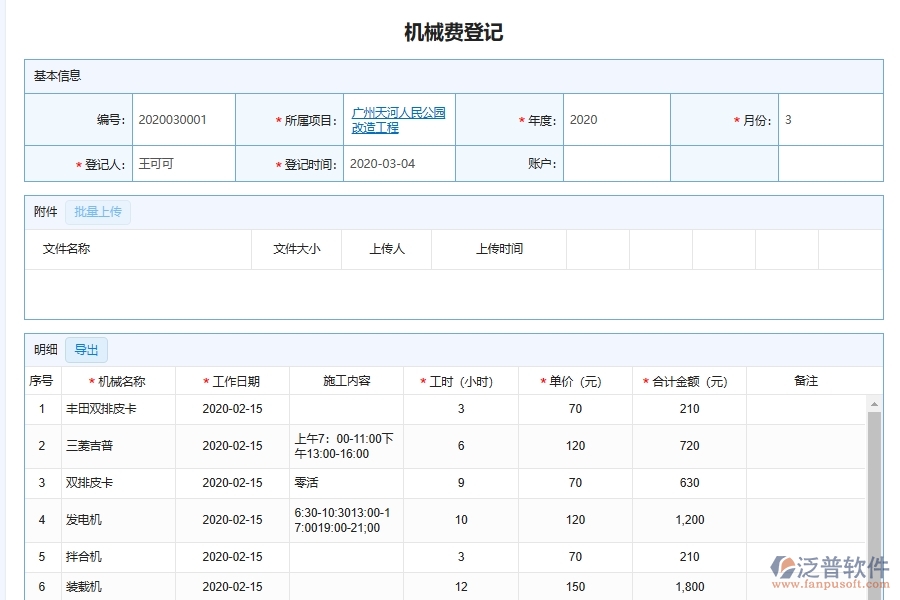Click the 附件 section header
This screenshot has height=600, width=900.
(x=44, y=211)
